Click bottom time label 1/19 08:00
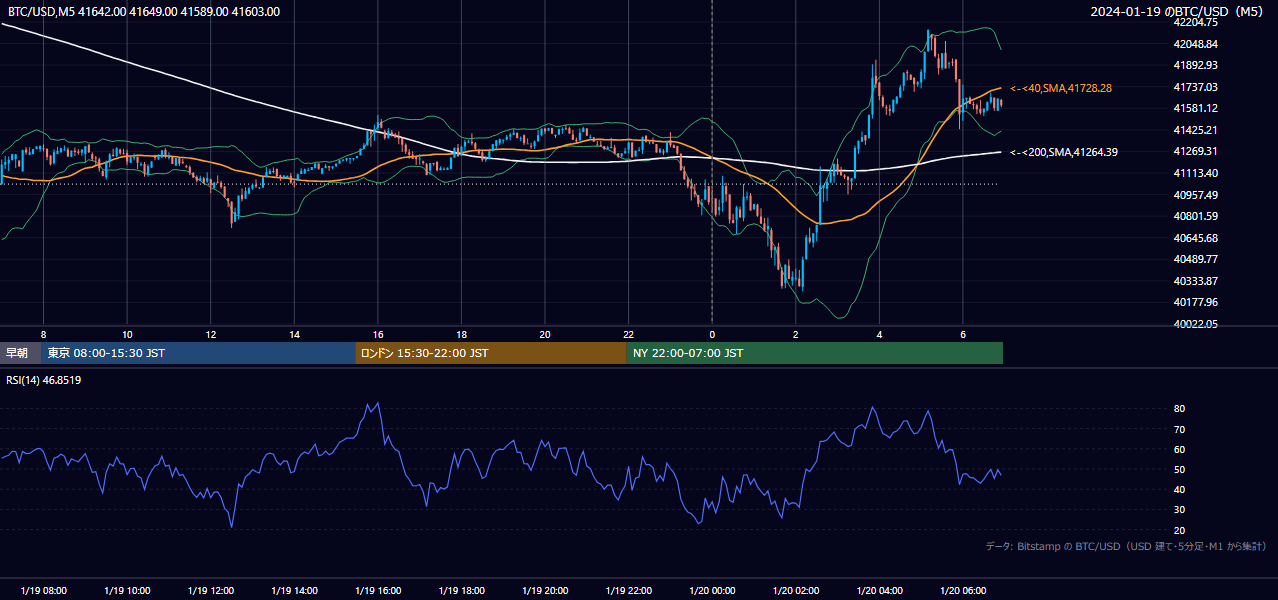Viewport: 1278px width, 600px height. point(43,591)
